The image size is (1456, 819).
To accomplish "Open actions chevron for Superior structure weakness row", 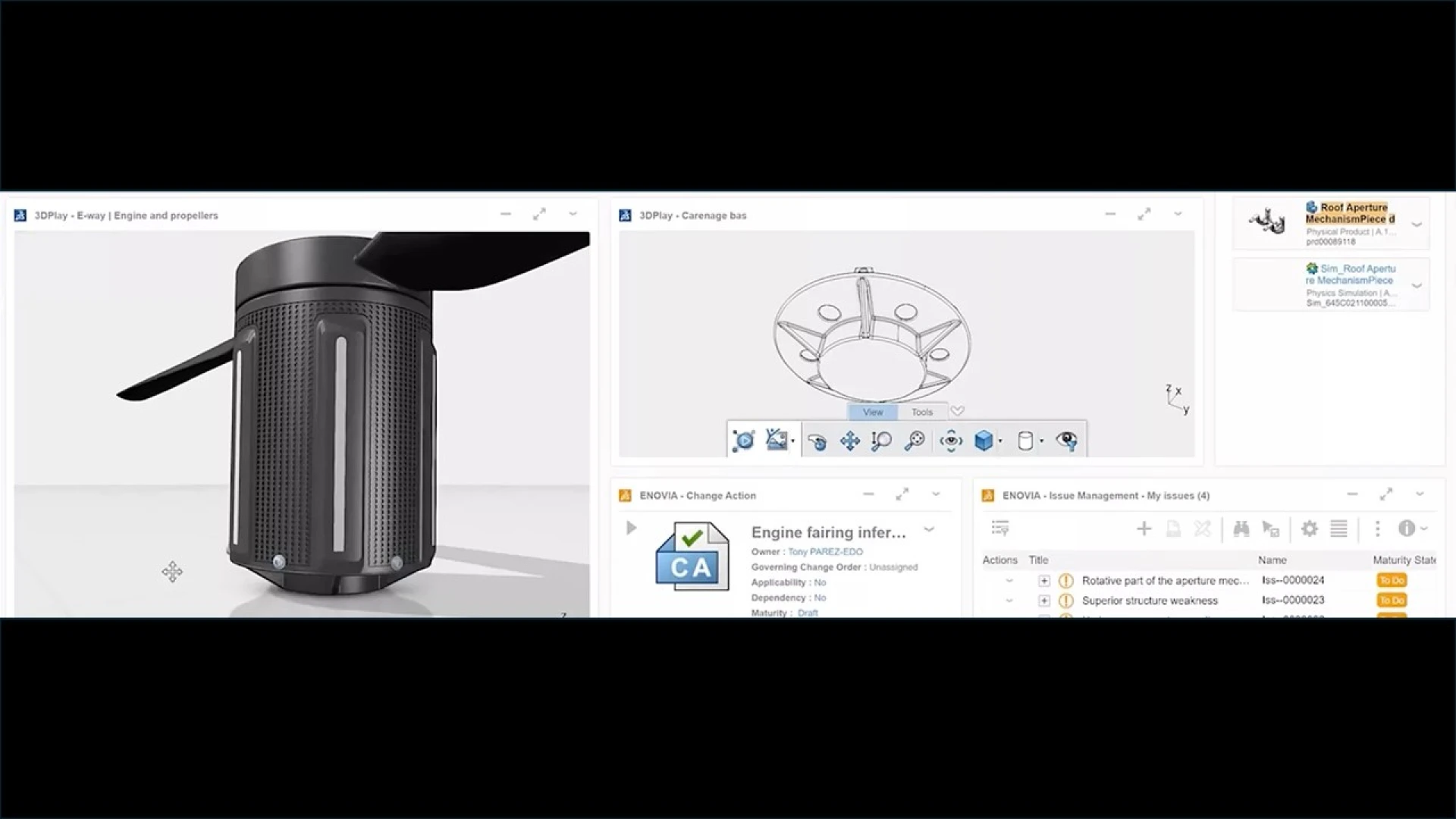I will coord(1009,601).
